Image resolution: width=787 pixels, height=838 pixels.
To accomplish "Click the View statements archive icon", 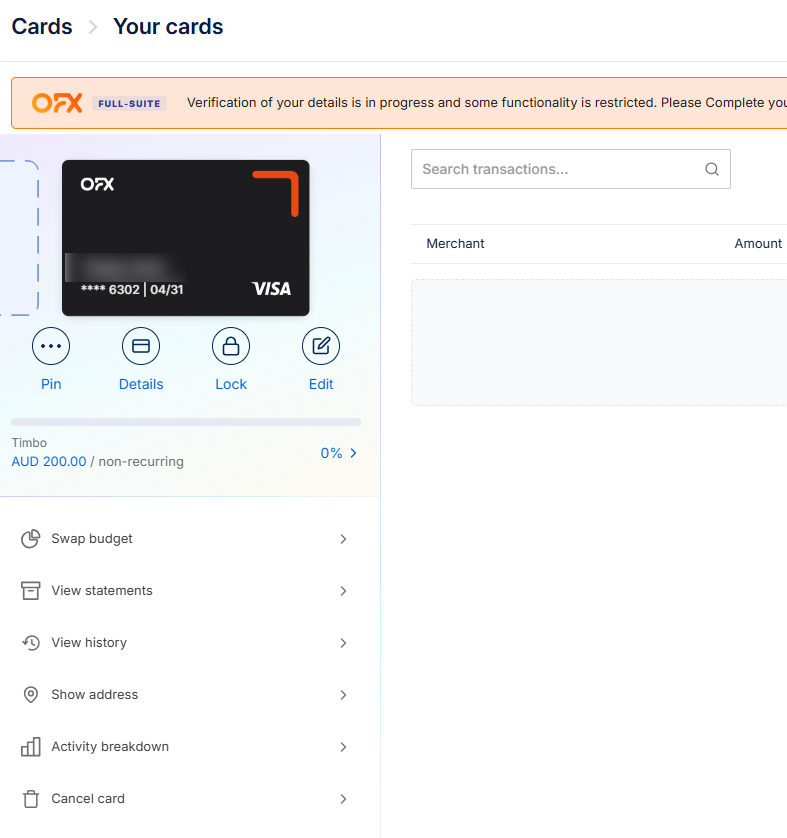I will point(30,591).
